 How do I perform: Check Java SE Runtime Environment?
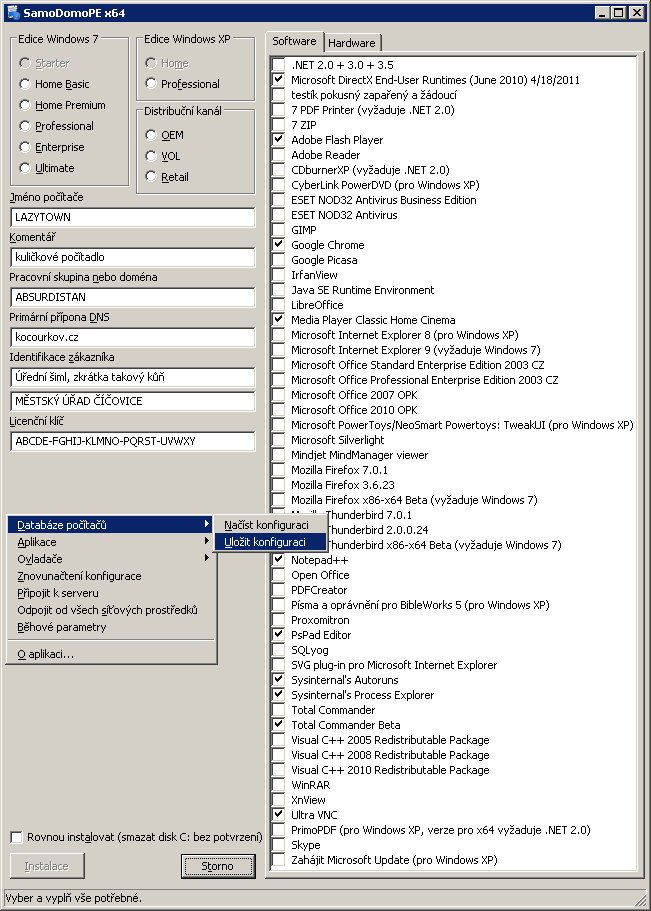pos(278,289)
